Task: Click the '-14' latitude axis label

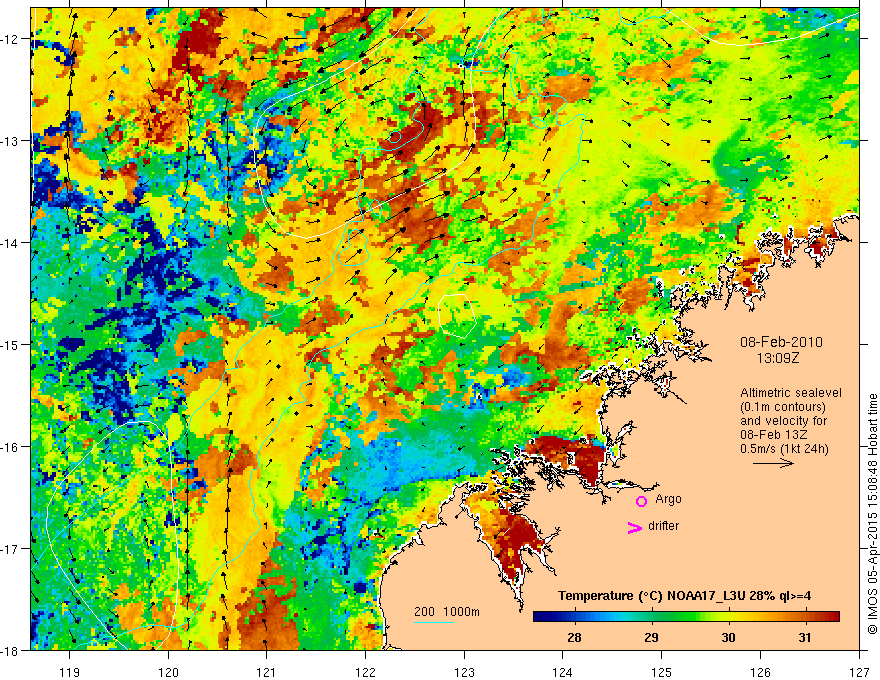Action: [x=10, y=243]
